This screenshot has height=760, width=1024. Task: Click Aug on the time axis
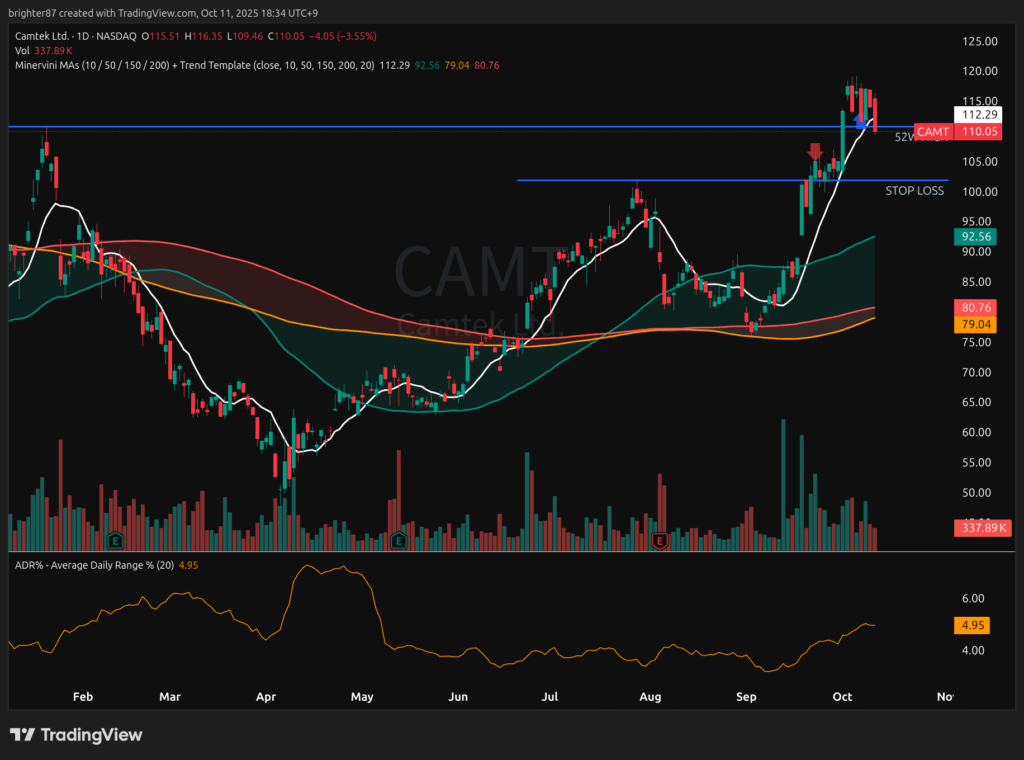(x=650, y=697)
